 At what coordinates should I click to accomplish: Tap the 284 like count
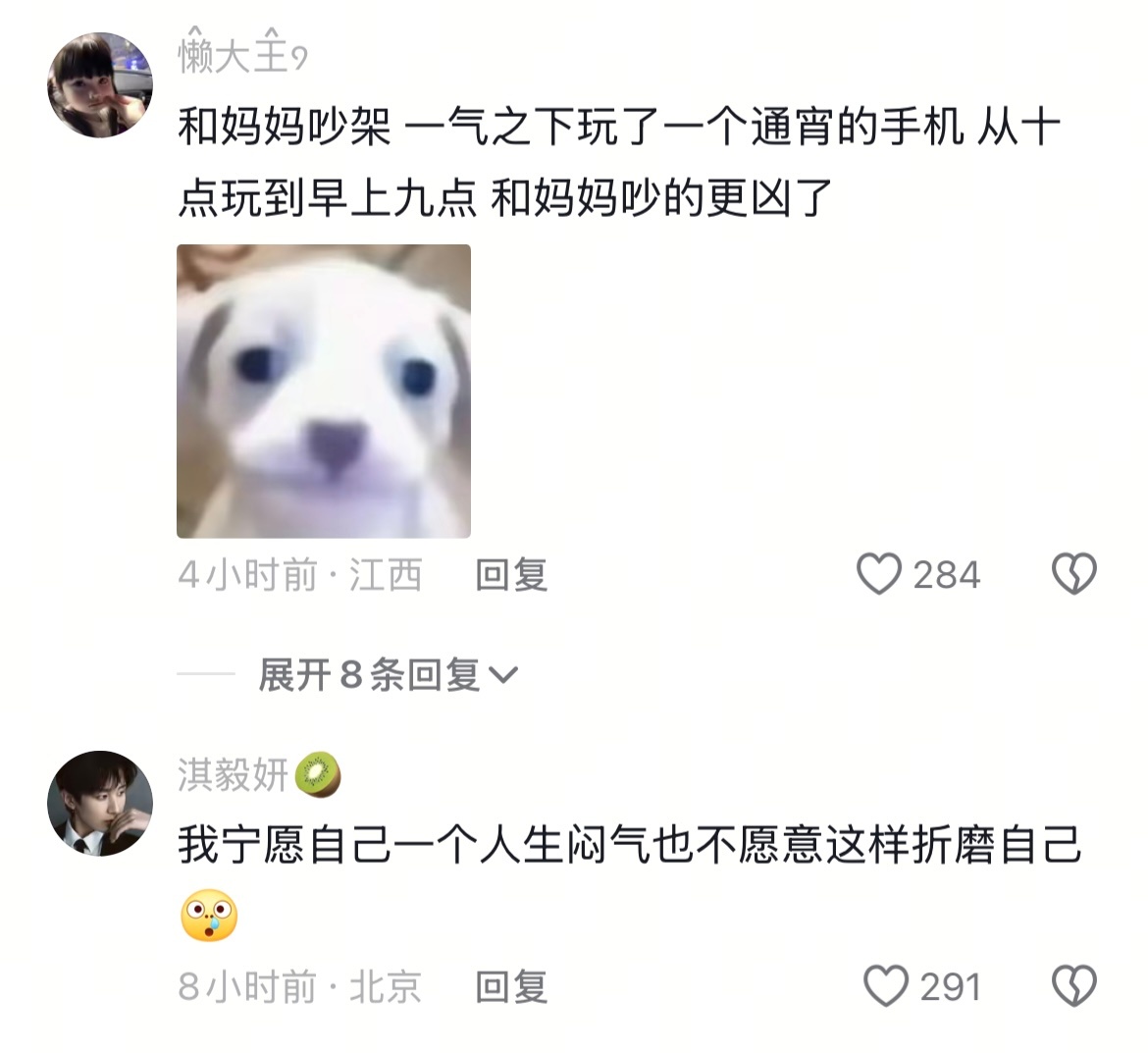[947, 575]
